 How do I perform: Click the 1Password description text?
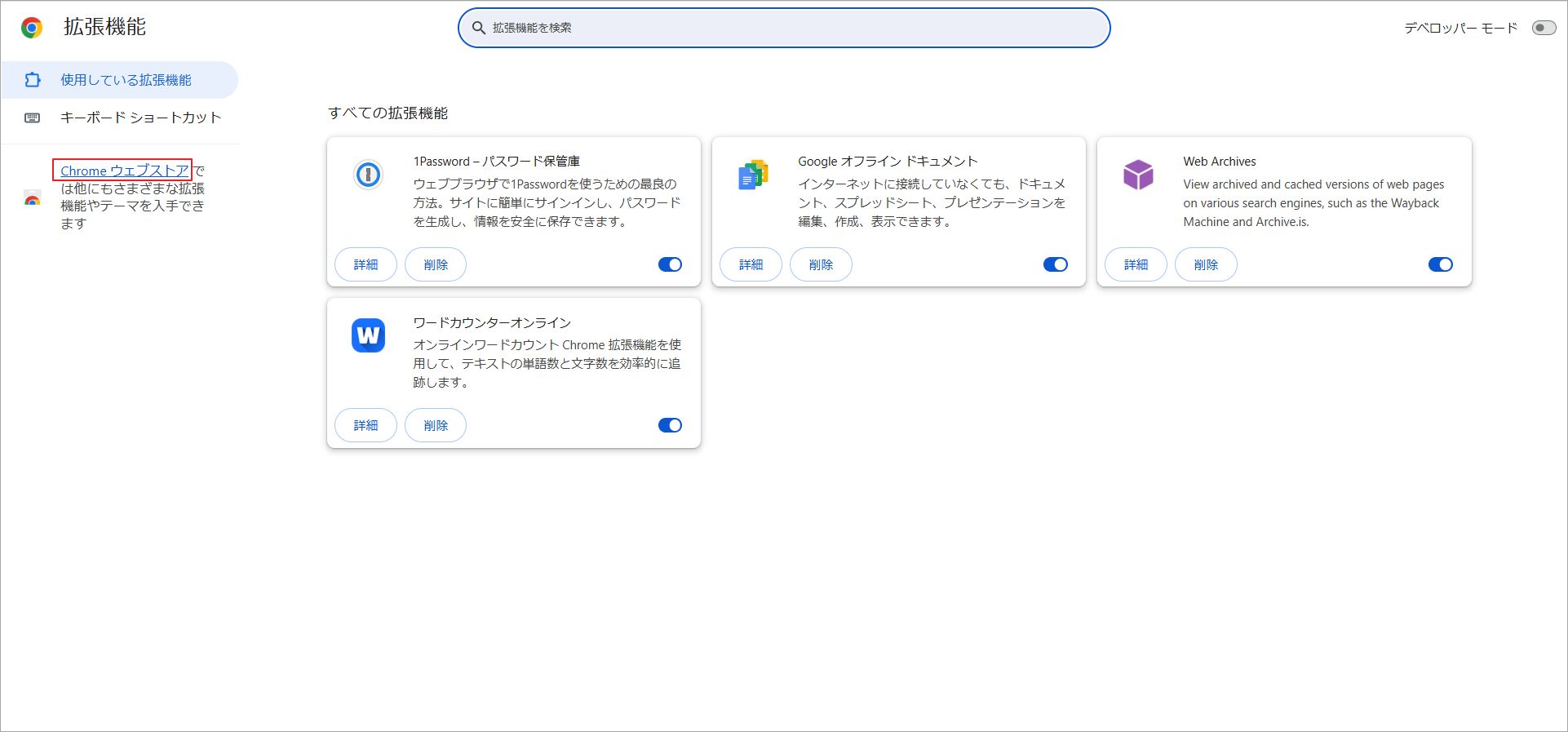[547, 203]
